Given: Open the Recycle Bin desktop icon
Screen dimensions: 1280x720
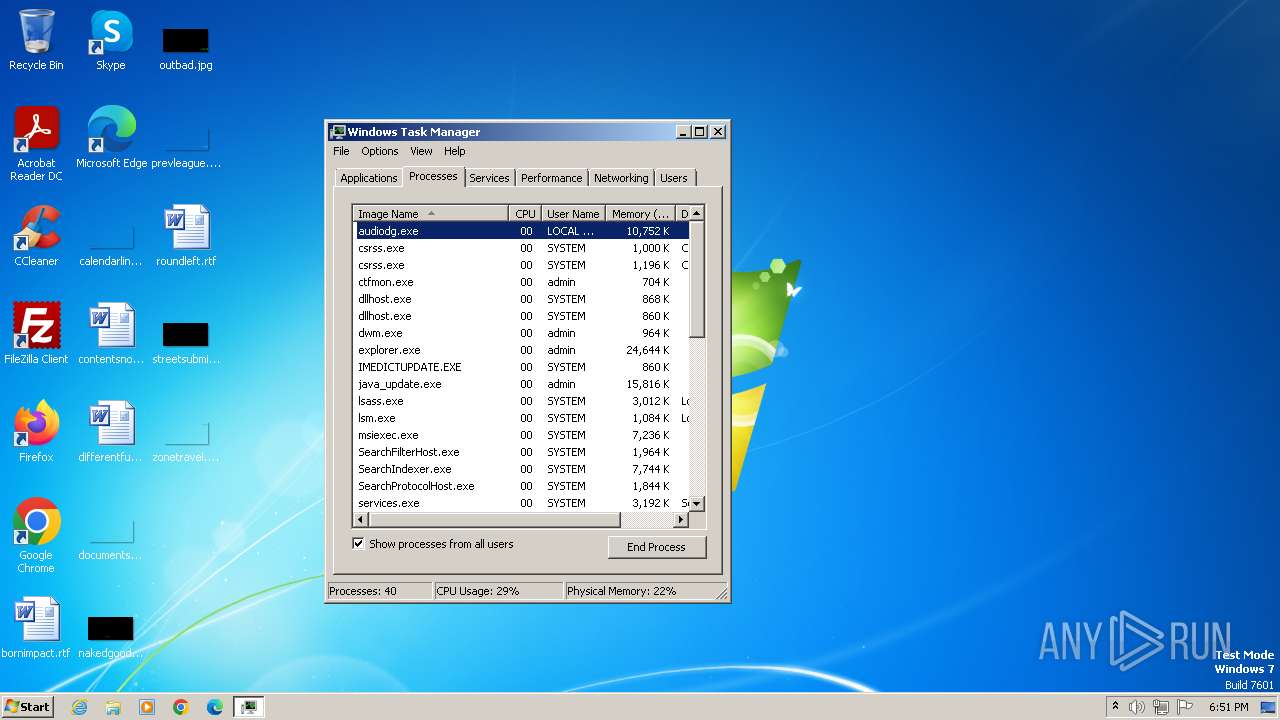Looking at the screenshot, I should coord(36,40).
